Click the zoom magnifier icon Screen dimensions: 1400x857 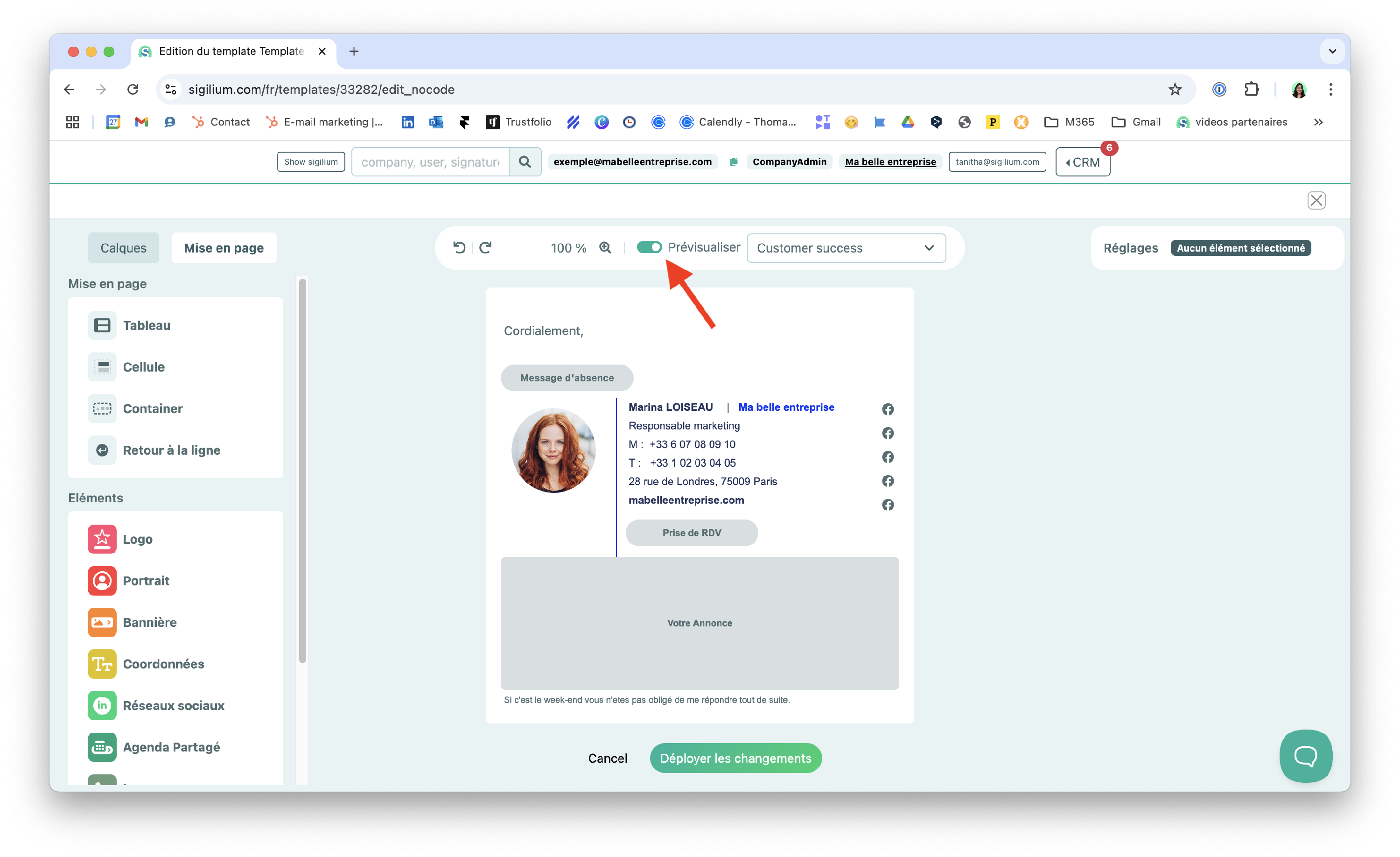605,248
